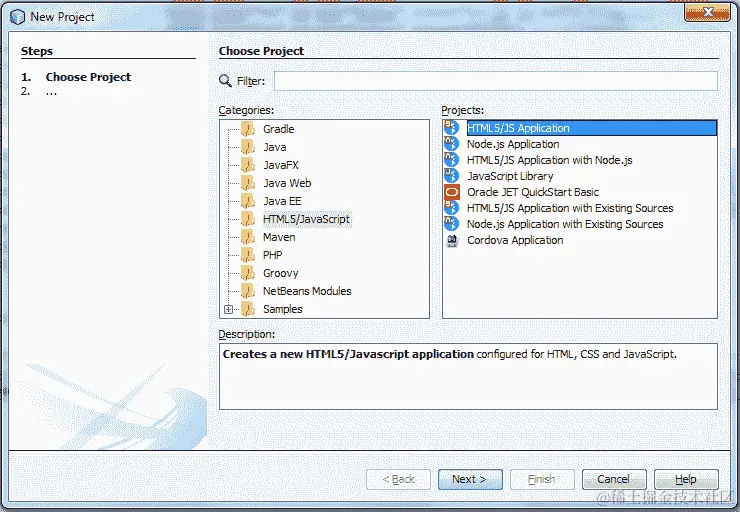Click HTML5/JS Application with Existing Sources icon
The width and height of the screenshot is (740, 512).
click(x=452, y=208)
